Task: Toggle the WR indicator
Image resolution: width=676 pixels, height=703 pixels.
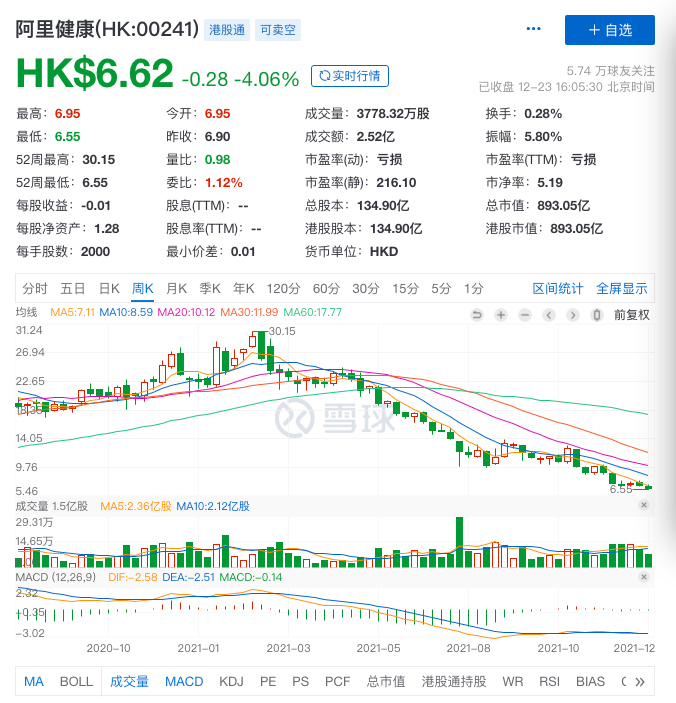Action: (x=513, y=681)
